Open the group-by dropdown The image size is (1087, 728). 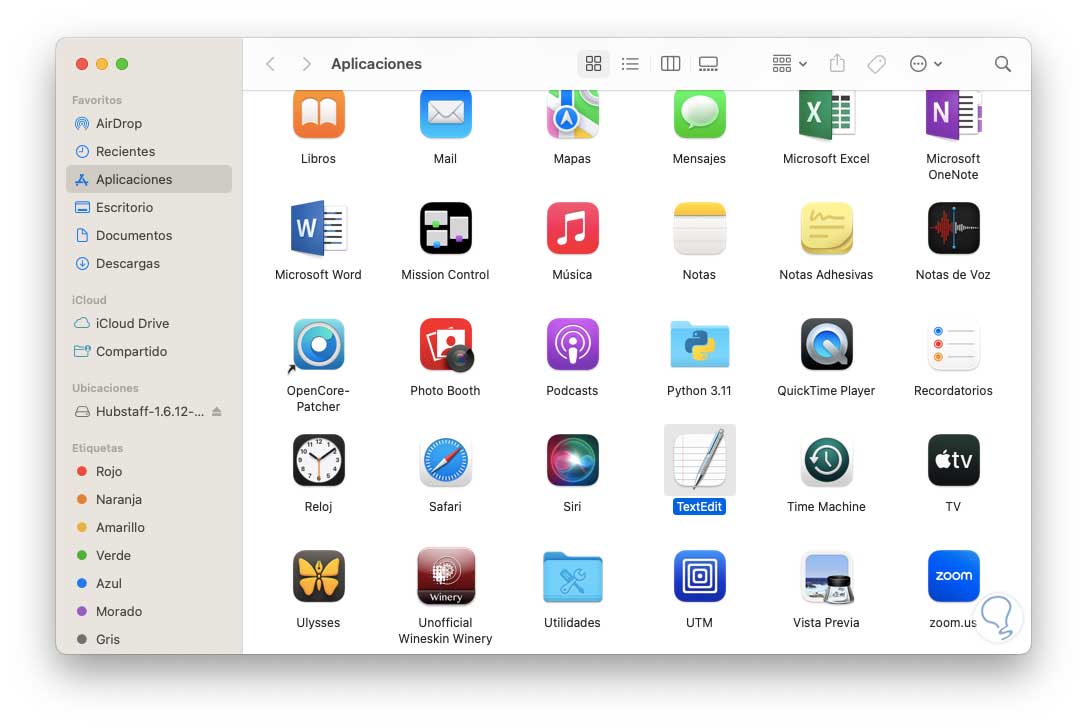coord(790,64)
